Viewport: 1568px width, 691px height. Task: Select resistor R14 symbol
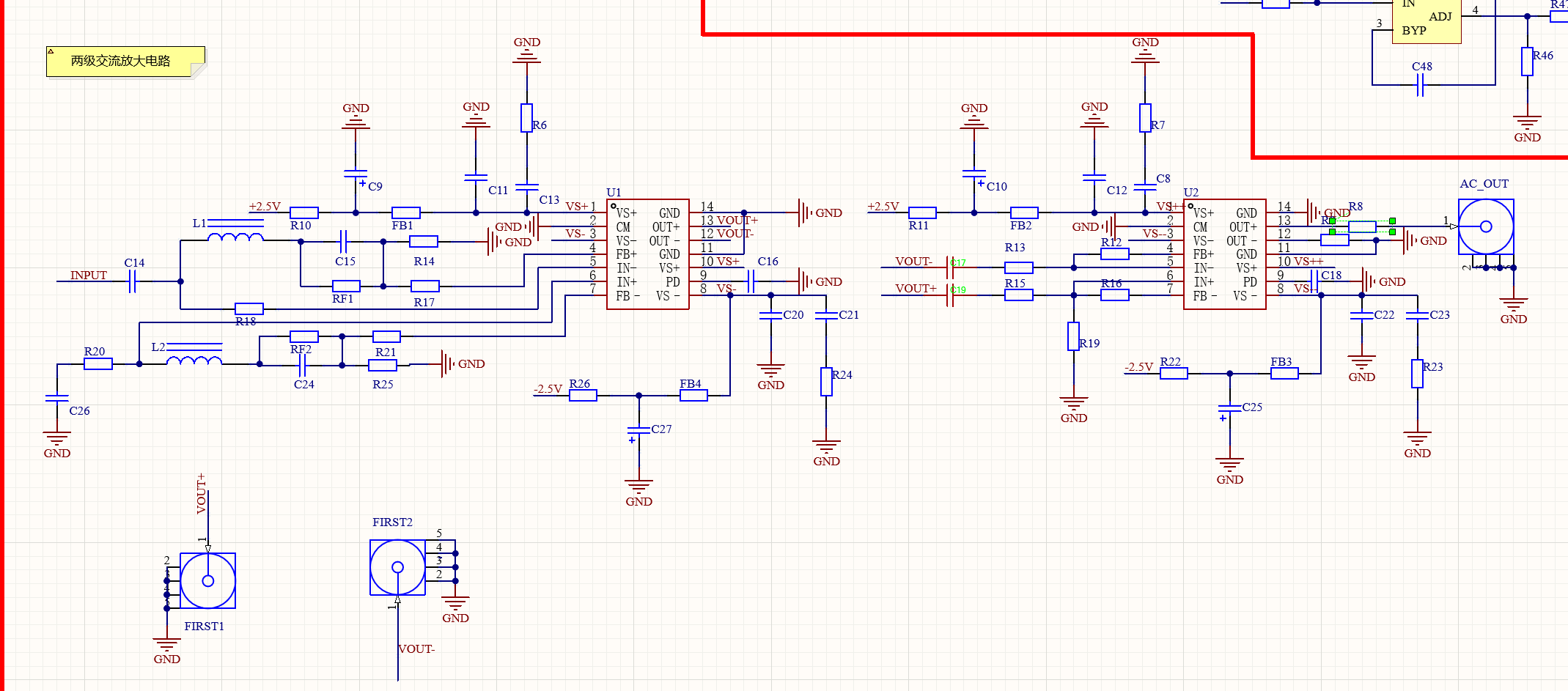pyautogui.click(x=424, y=241)
